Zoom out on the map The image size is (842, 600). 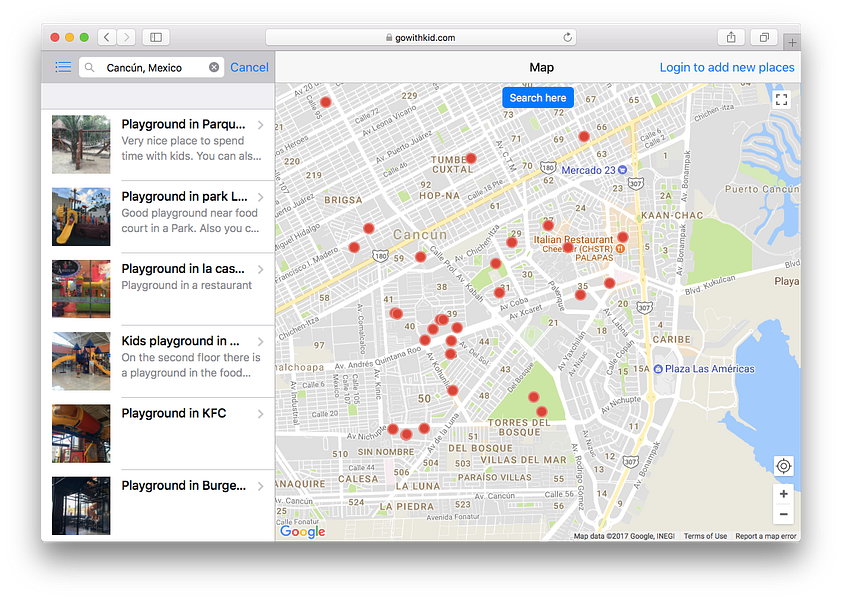coord(783,514)
